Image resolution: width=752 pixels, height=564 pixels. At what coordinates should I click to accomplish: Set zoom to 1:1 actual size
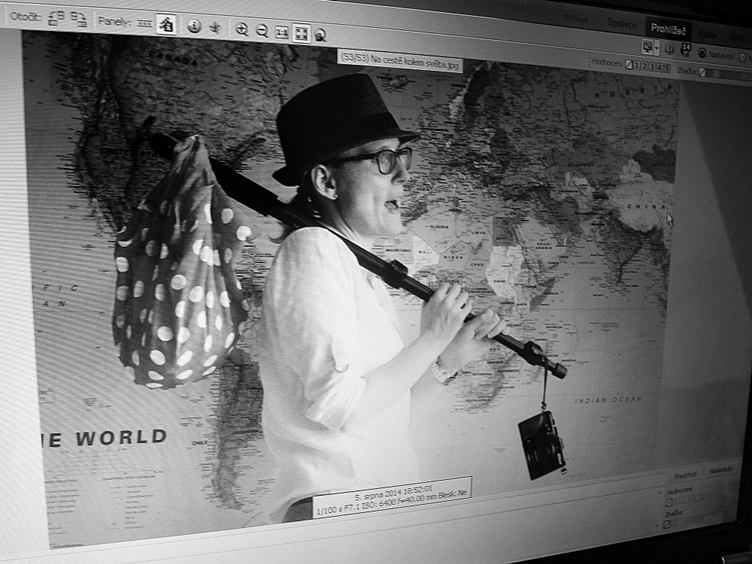282,32
